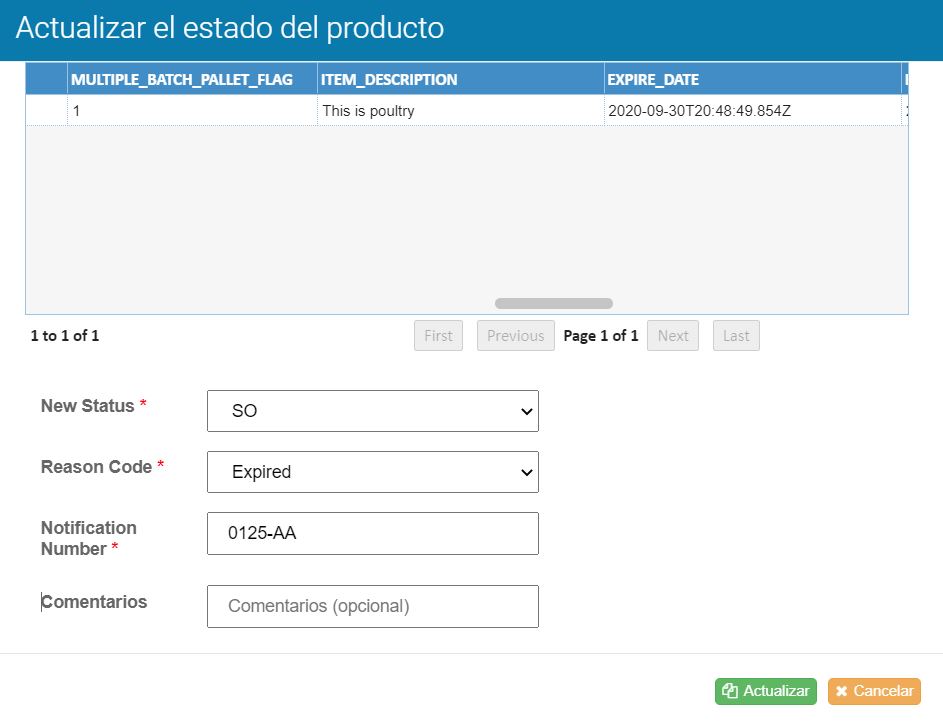Image resolution: width=943 pixels, height=725 pixels.
Task: Expand the Reason Code dropdown
Action: click(x=372, y=472)
